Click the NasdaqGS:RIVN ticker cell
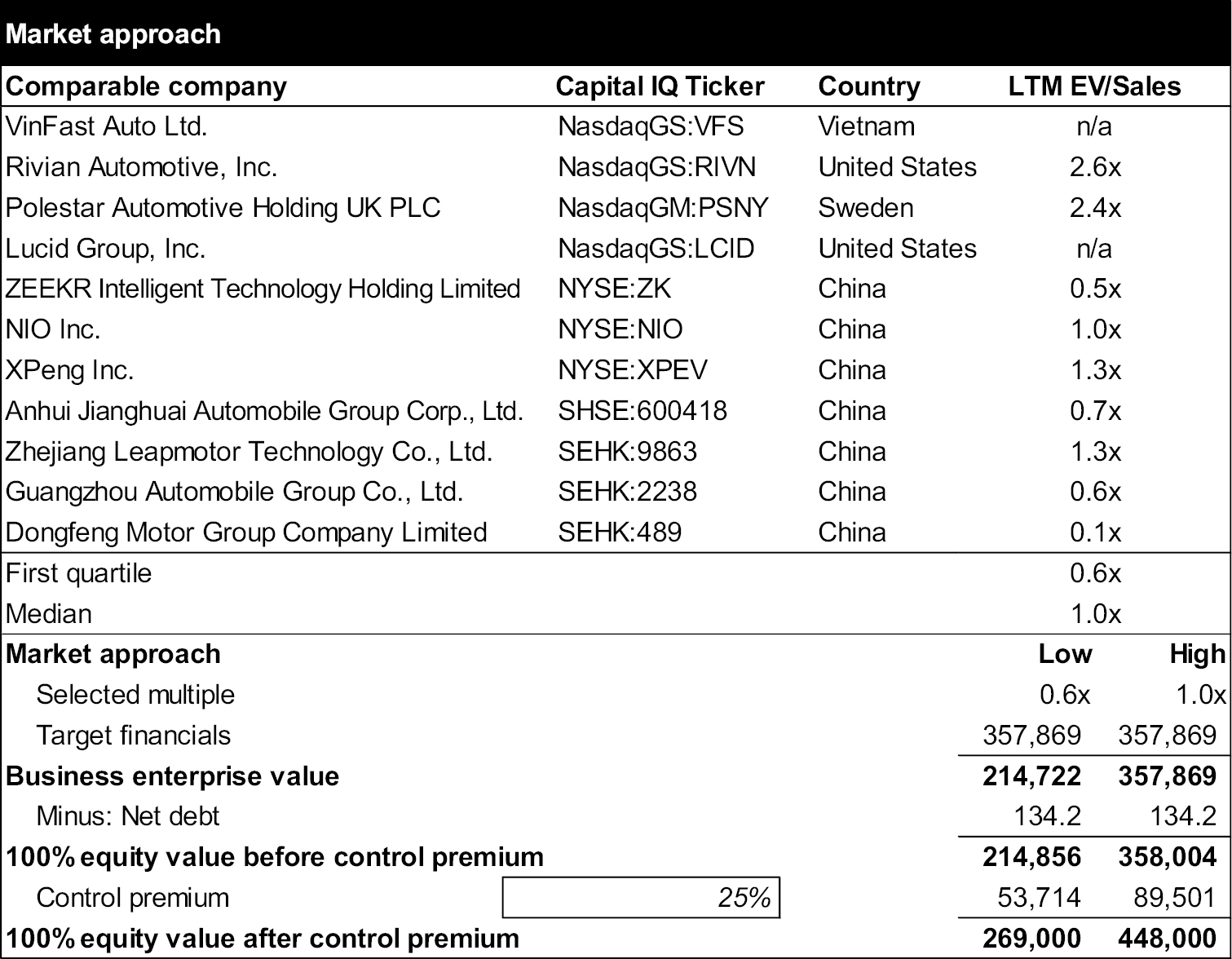The height and width of the screenshot is (959, 1232). coord(657,167)
